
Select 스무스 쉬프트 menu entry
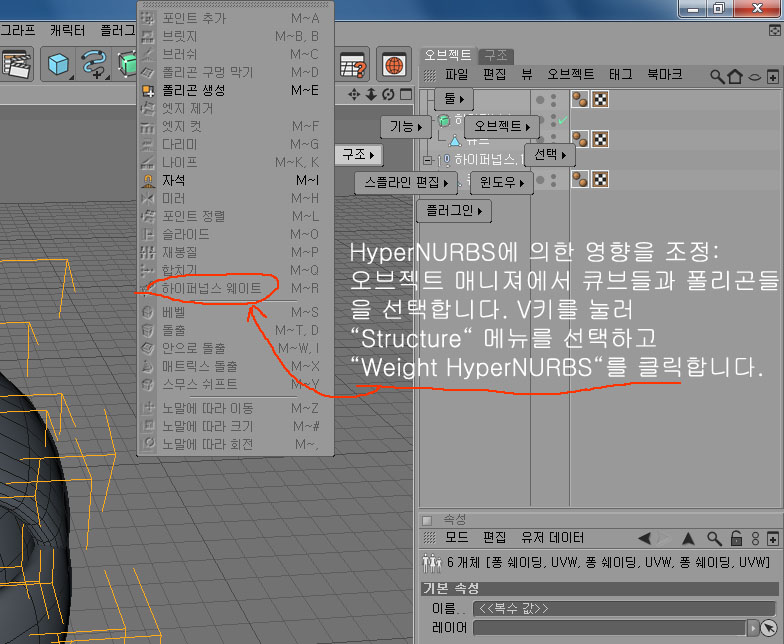click(x=235, y=384)
